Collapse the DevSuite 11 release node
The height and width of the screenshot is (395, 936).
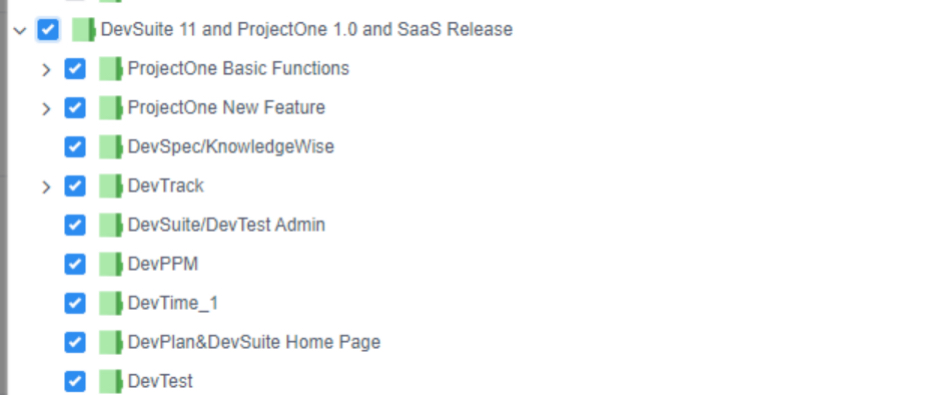pyautogui.click(x=20, y=30)
